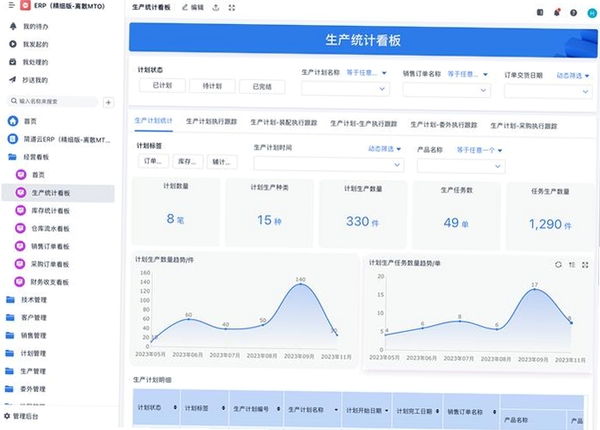Open the 生产计划时间 value select box

(329, 165)
